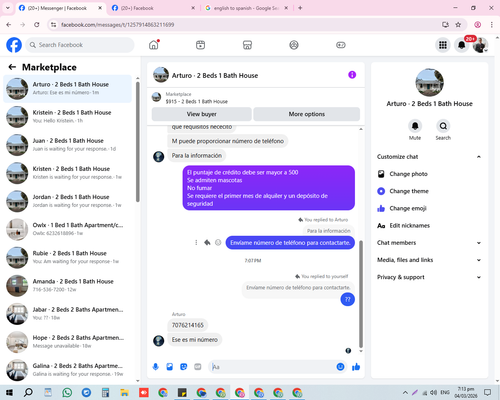
Task: Open the Facebook menu grid icon
Action: [x=443, y=45]
